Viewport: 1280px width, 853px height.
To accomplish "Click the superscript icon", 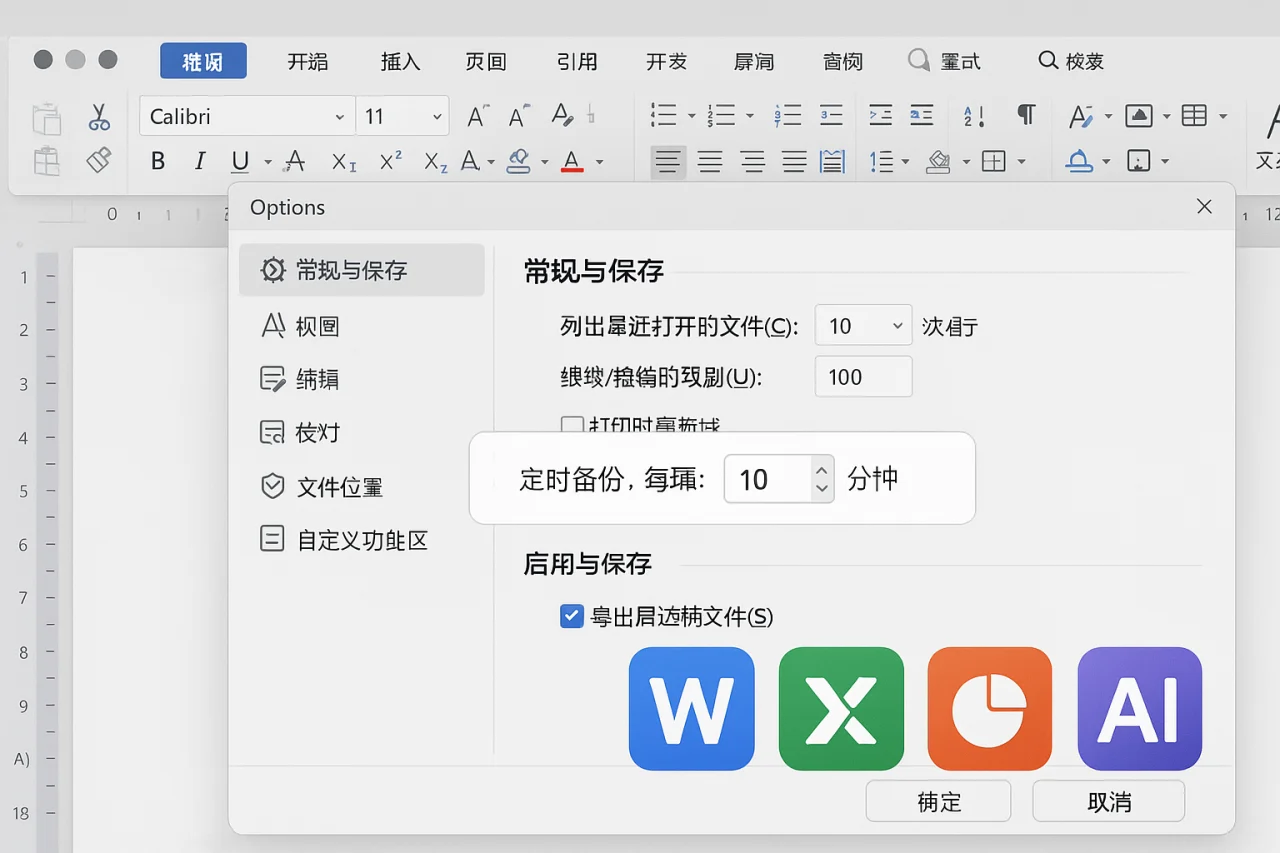I will tap(389, 161).
